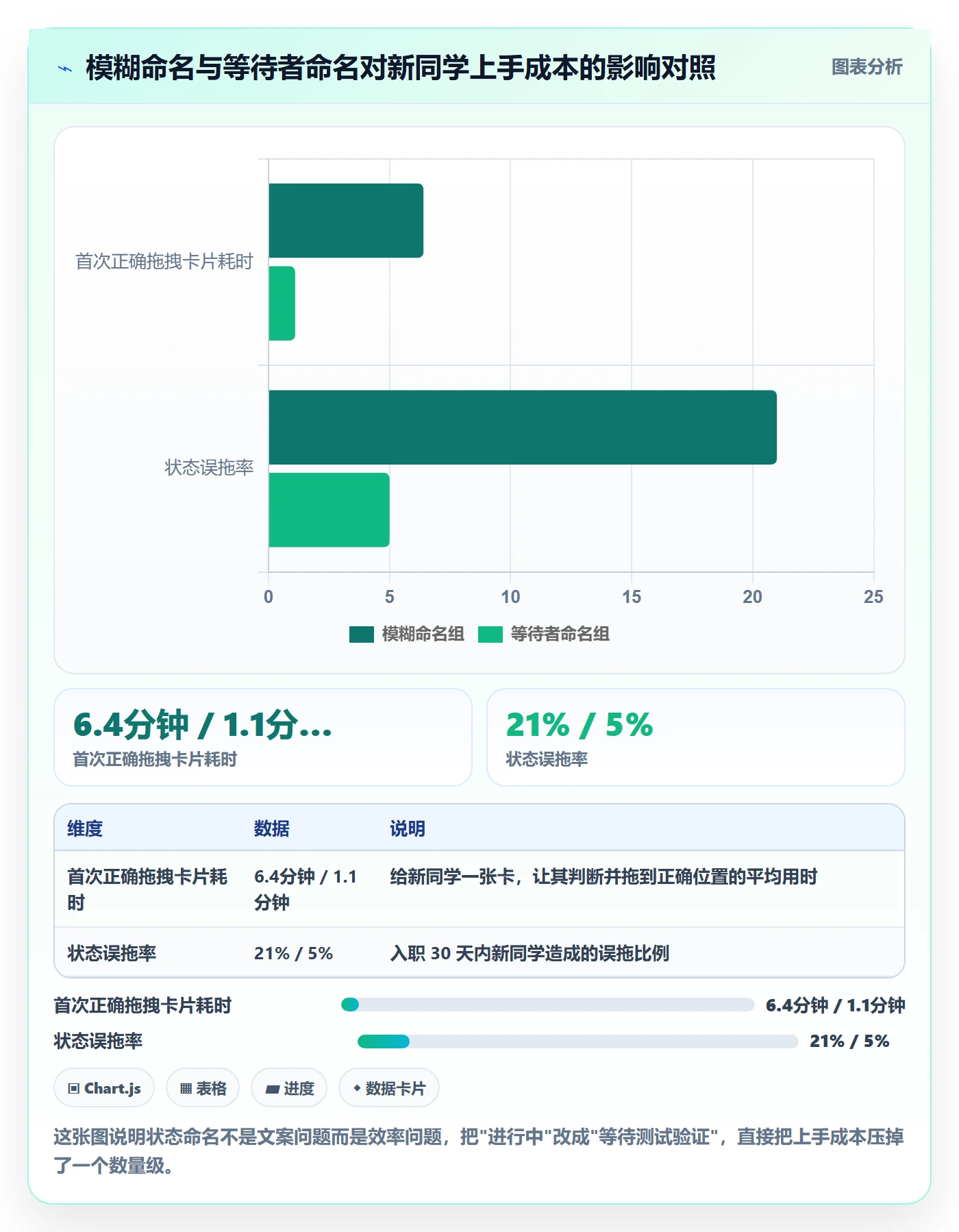Click the 6.4分钟 / 1.1分钟 table cell

pyautogui.click(x=306, y=889)
